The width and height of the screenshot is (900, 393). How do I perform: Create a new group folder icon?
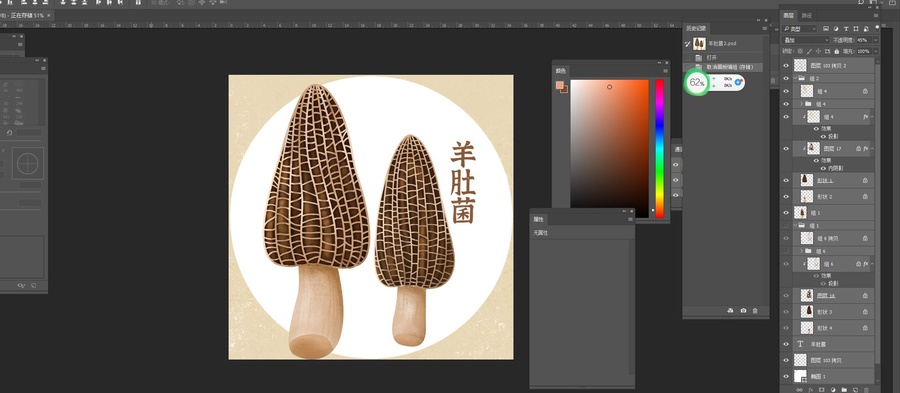tap(844, 390)
